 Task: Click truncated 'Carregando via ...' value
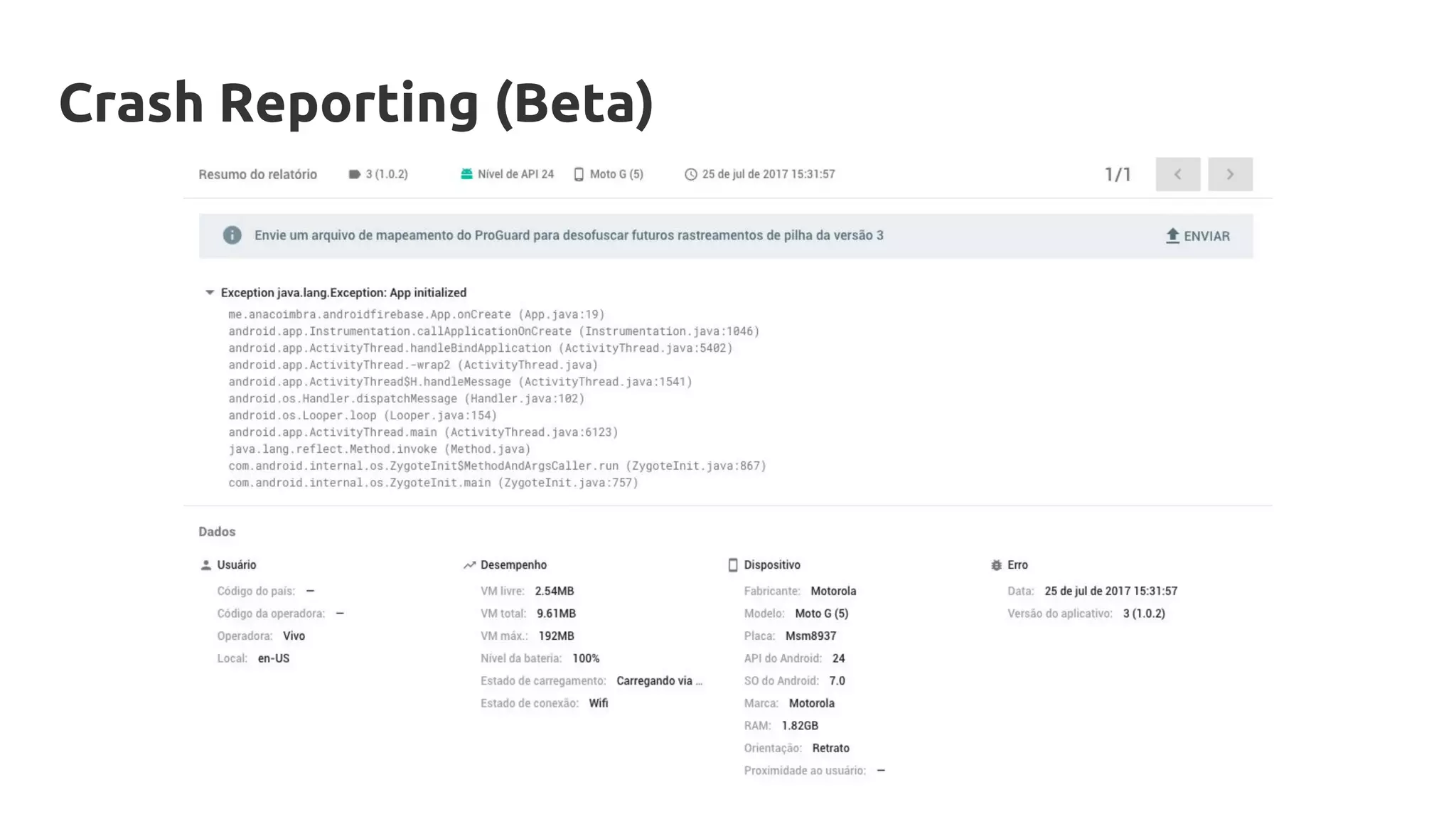(659, 681)
